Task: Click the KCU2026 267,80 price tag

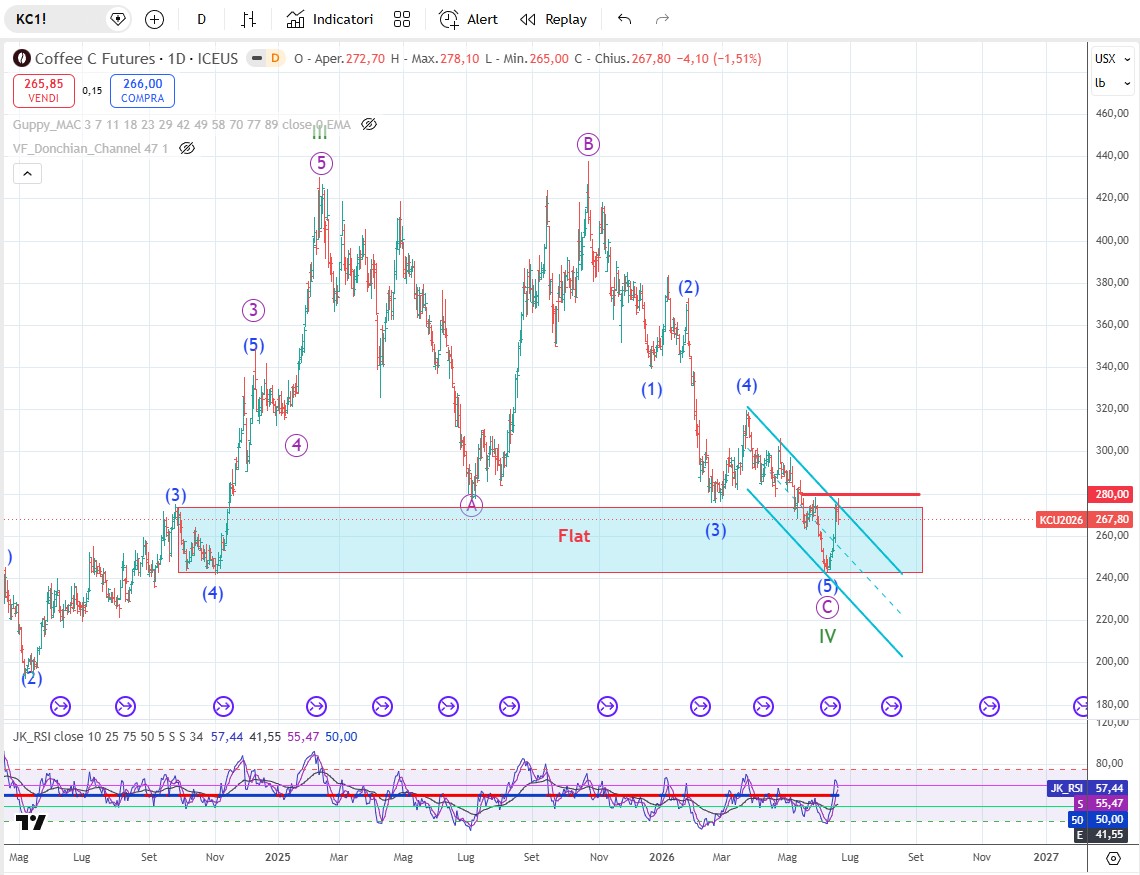Action: pyautogui.click(x=1085, y=520)
